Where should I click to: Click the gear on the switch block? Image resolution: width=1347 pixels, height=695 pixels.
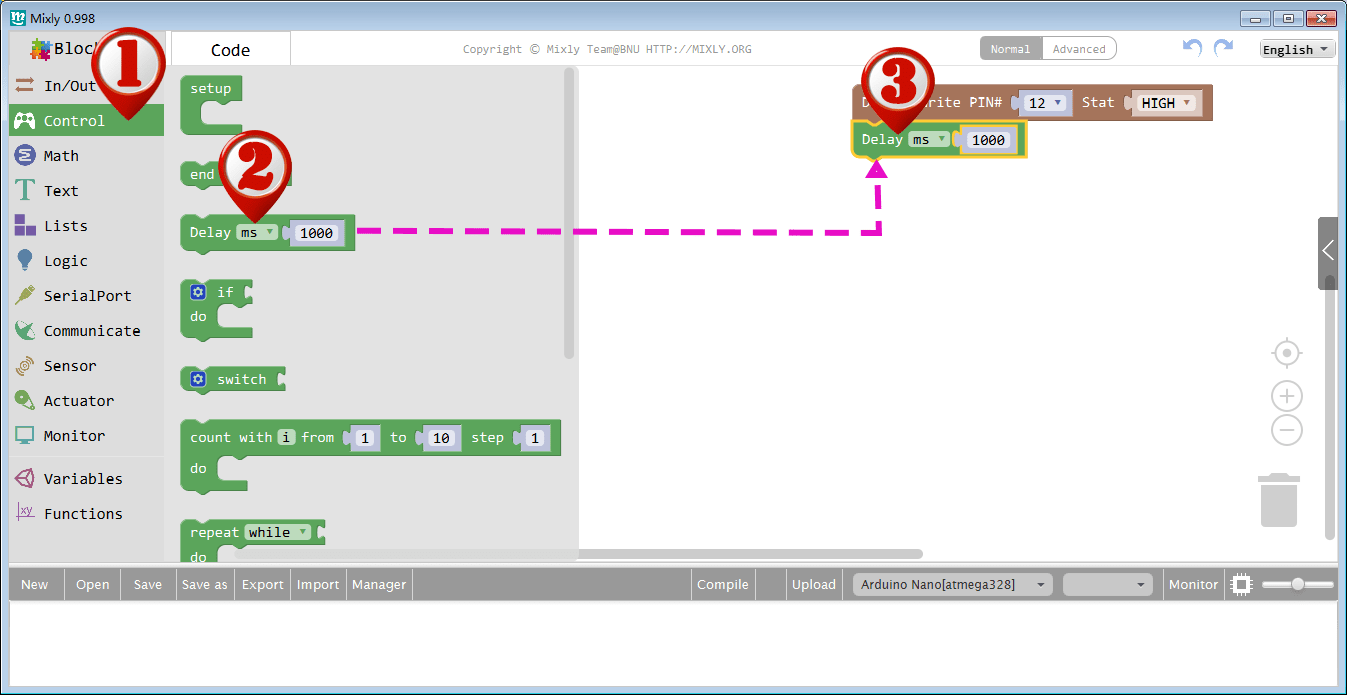pos(197,378)
